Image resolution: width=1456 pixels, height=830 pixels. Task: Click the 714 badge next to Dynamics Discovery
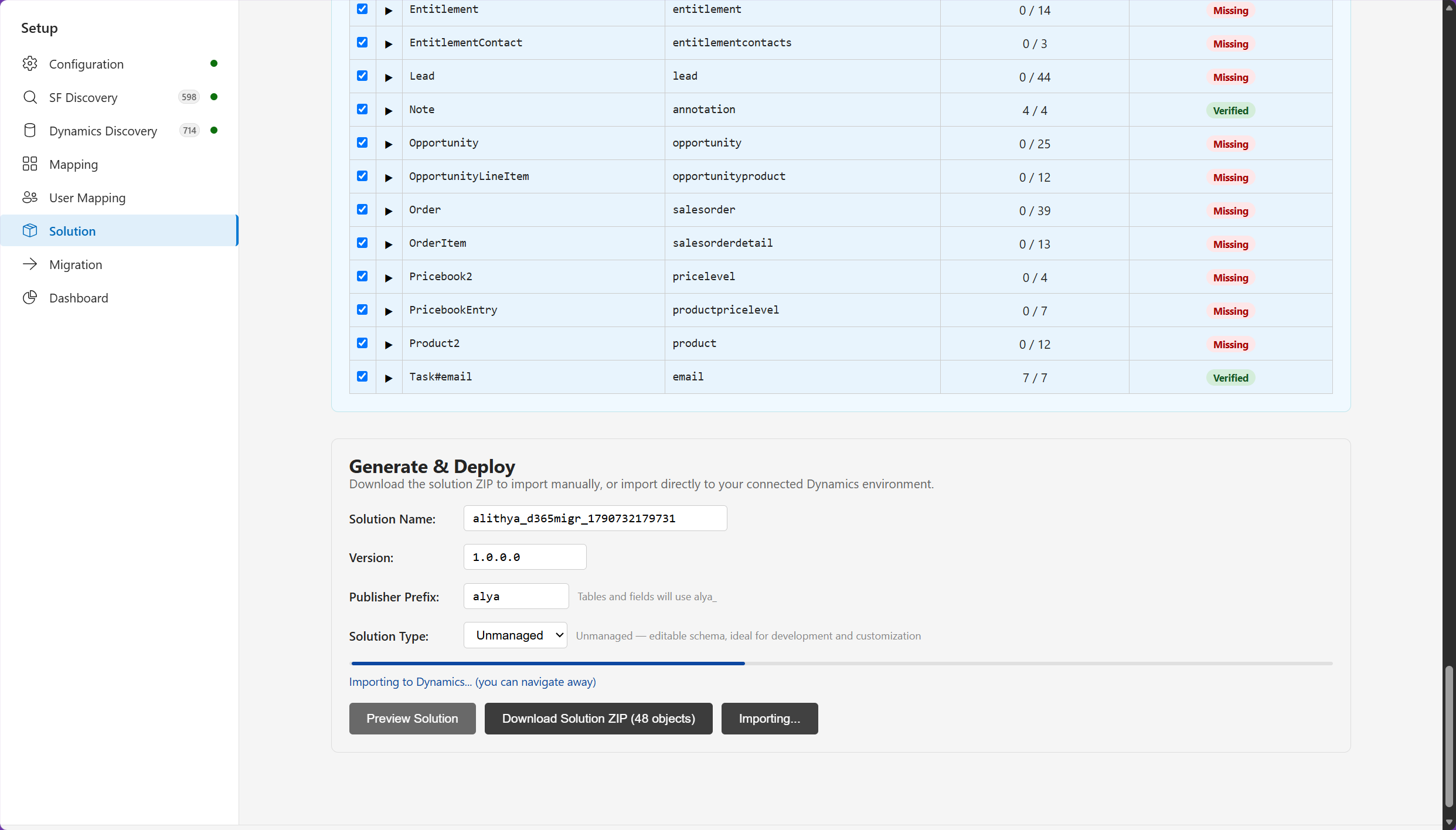click(189, 130)
